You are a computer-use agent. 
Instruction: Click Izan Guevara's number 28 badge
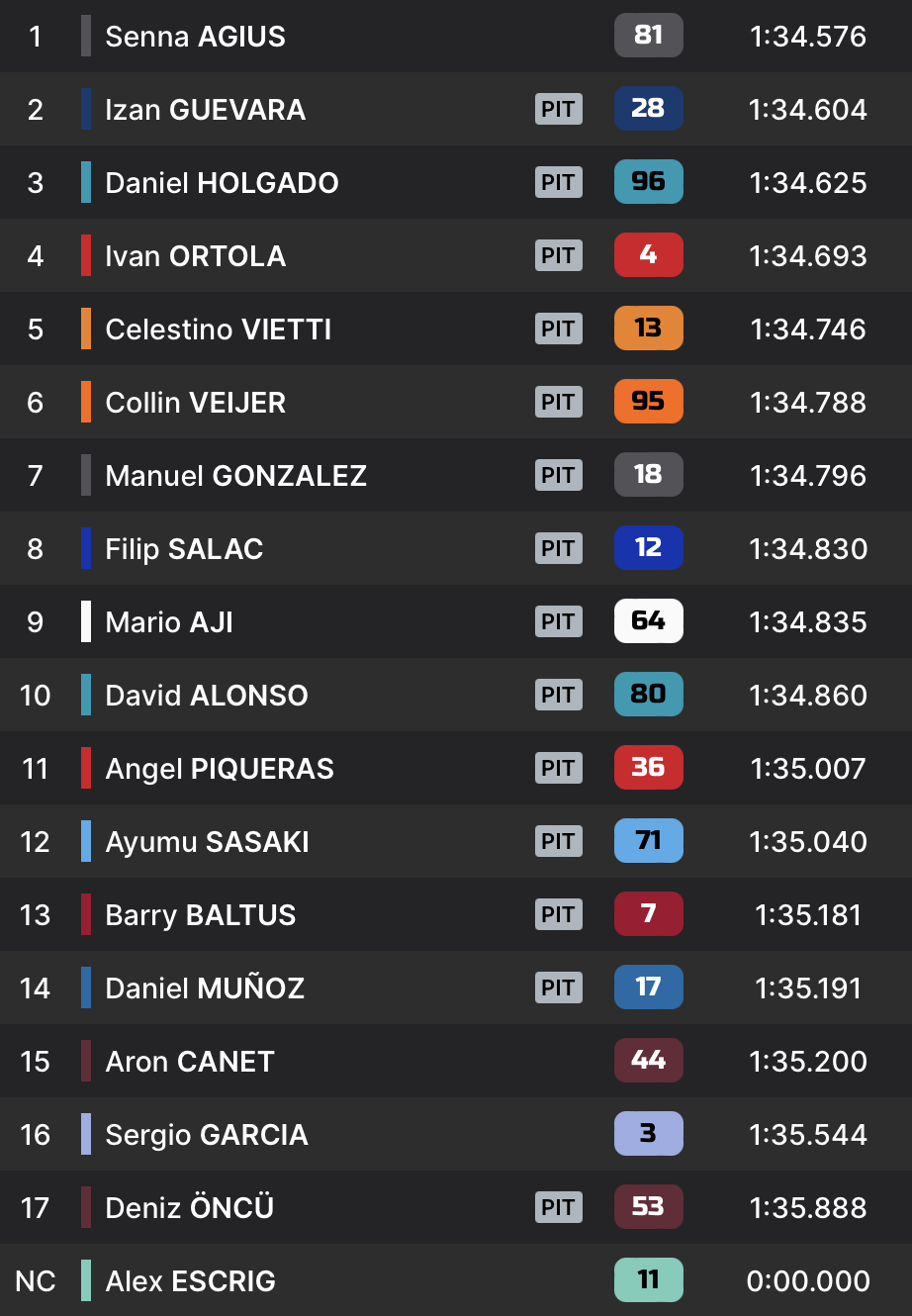tap(648, 109)
